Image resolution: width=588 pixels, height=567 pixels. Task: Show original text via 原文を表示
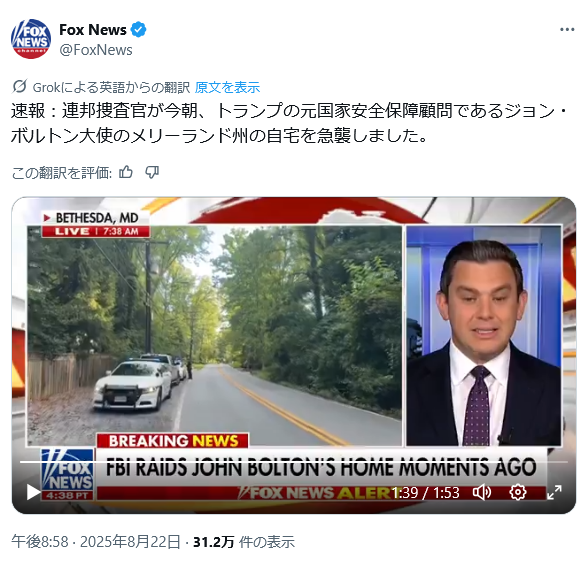click(x=227, y=87)
